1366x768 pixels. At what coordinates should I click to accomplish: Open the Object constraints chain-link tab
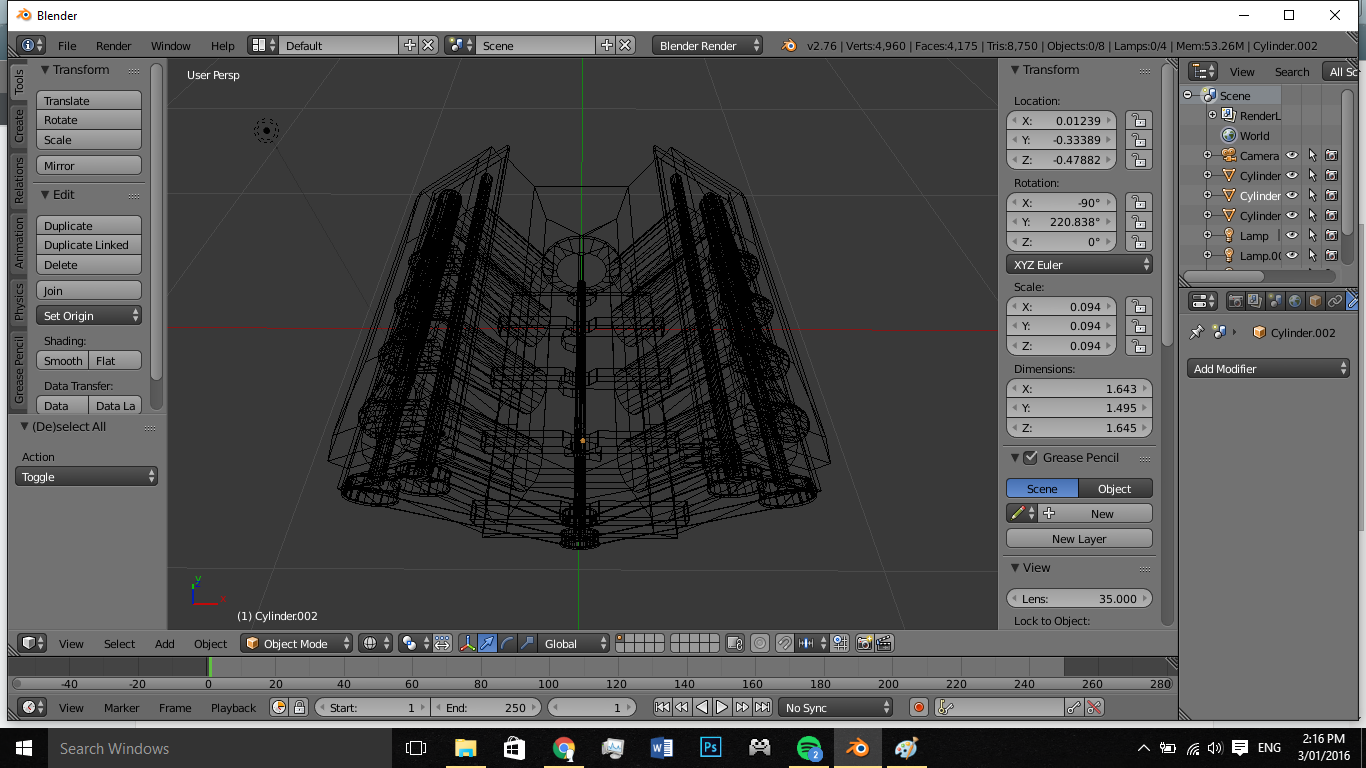click(x=1334, y=301)
